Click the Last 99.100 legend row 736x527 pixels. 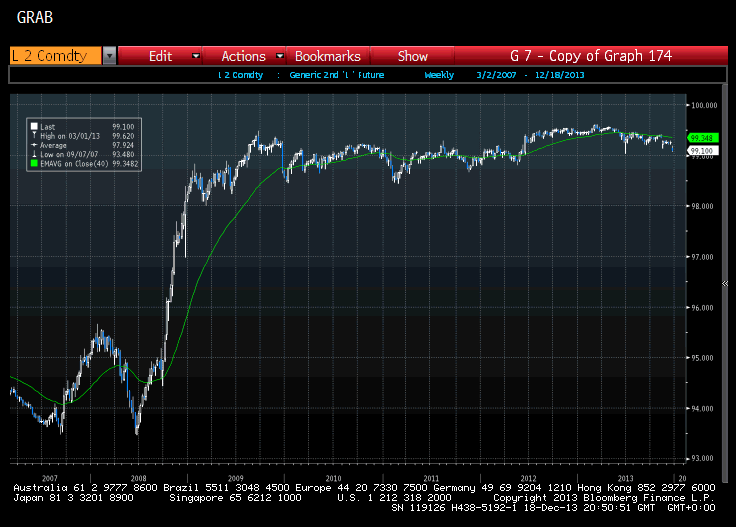(83, 127)
